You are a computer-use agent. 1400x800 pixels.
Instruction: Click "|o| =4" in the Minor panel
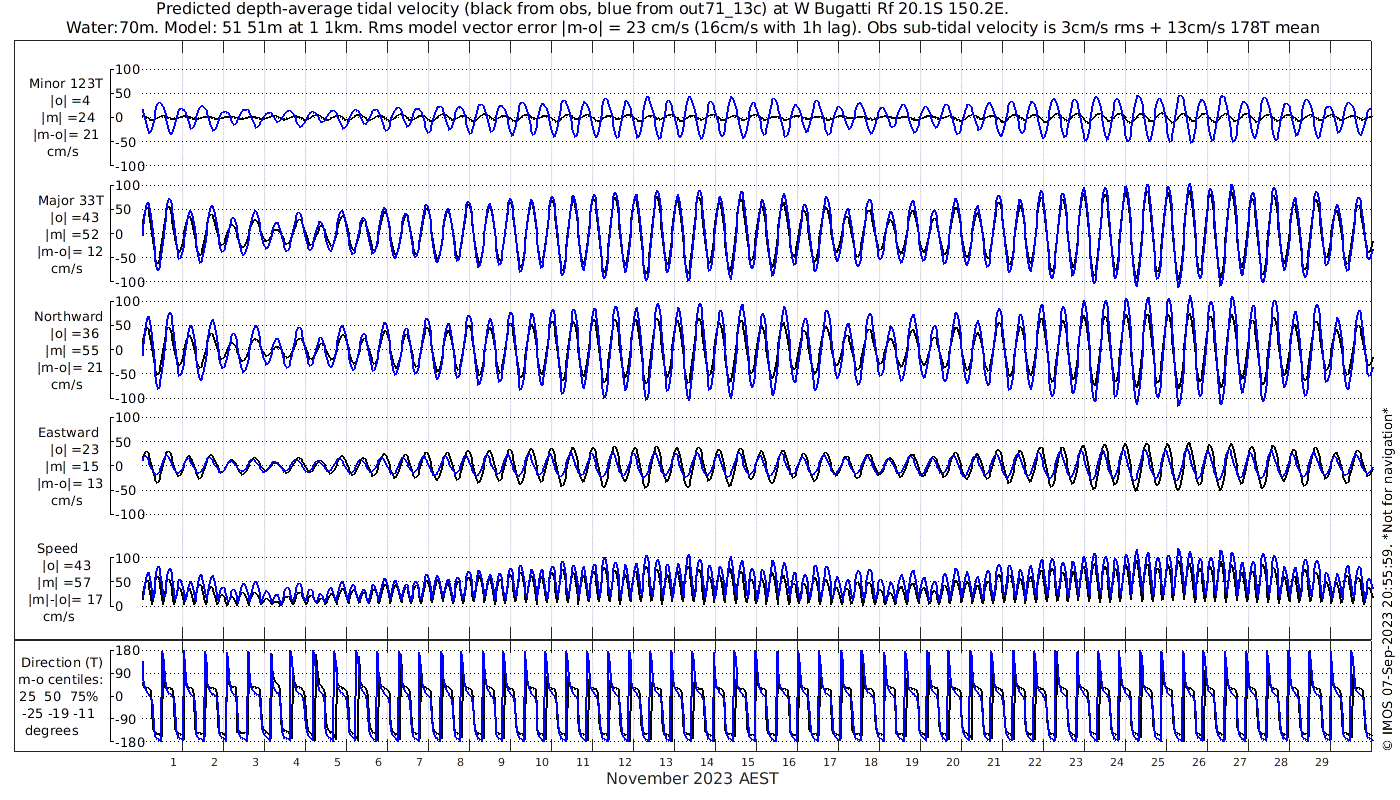click(x=70, y=101)
